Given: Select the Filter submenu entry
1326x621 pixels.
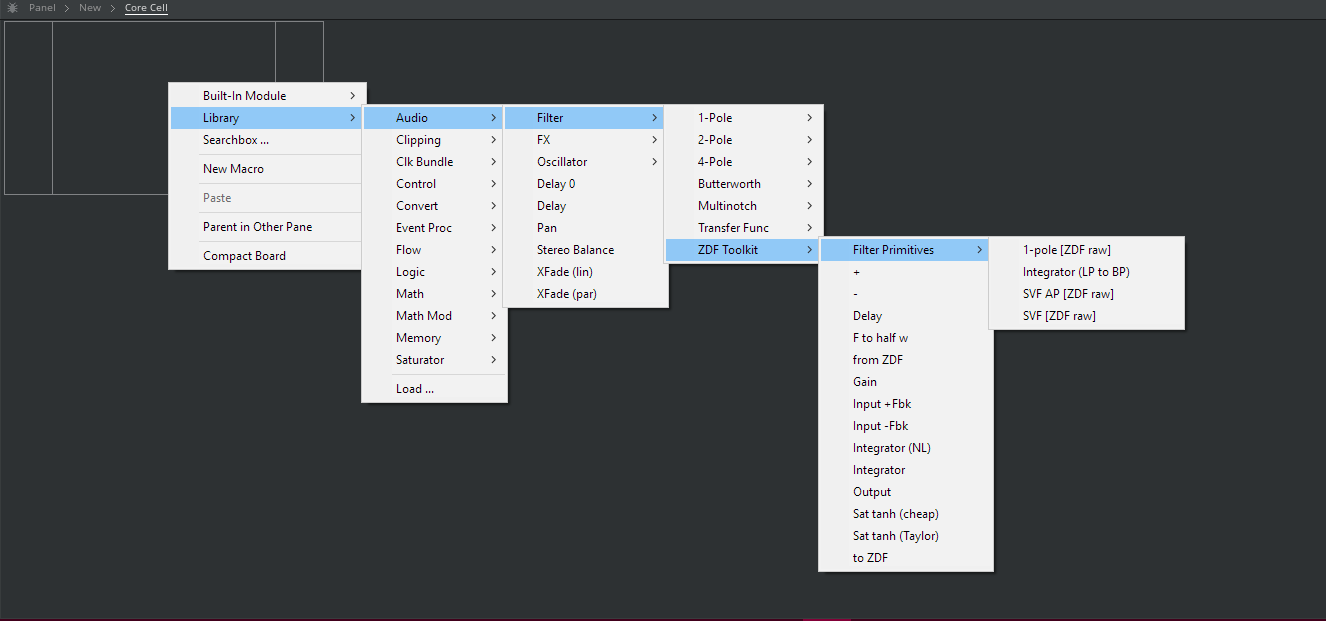Looking at the screenshot, I should [585, 118].
